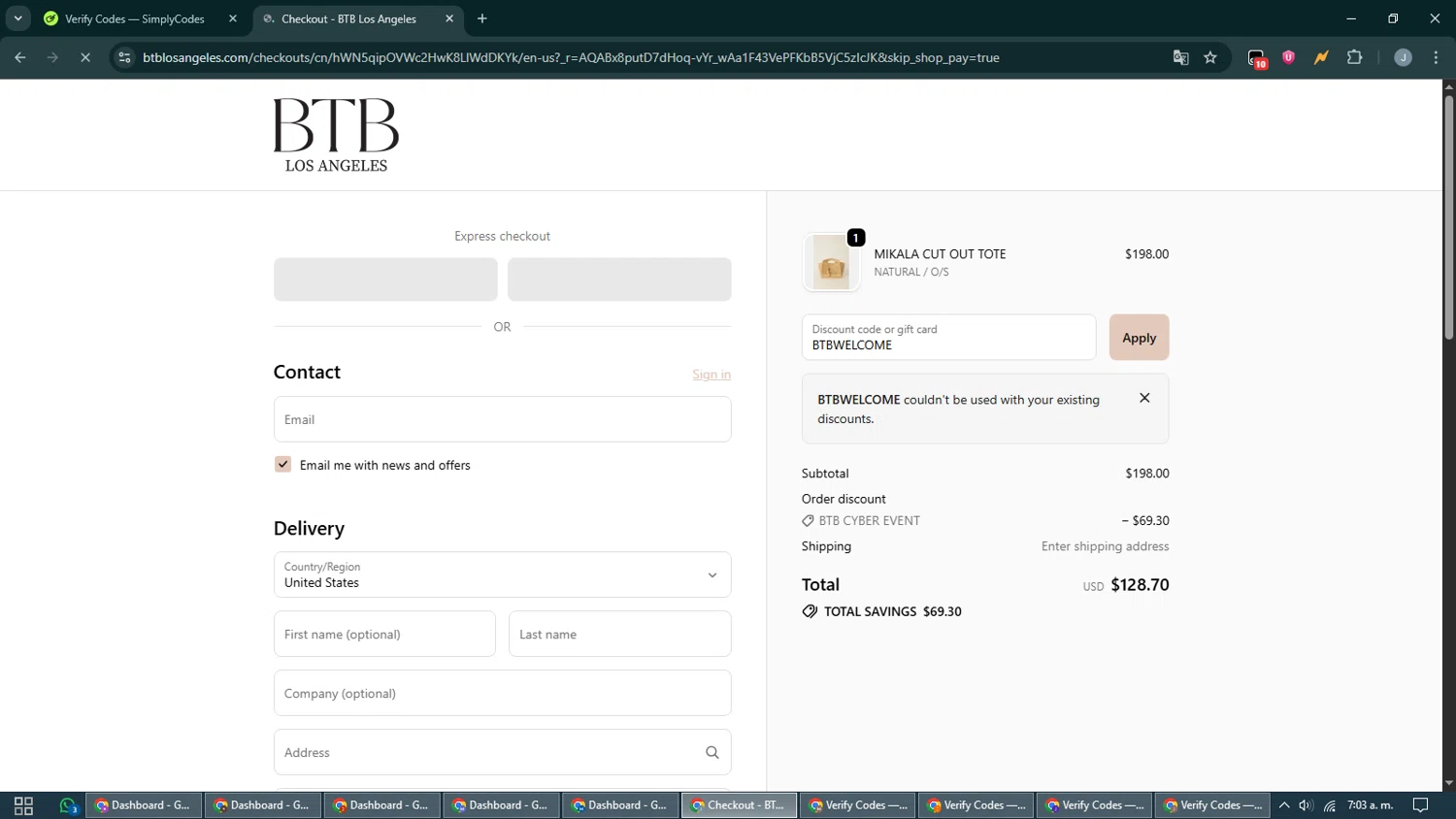Click the page vertical scrollbar thumb

[1448, 216]
